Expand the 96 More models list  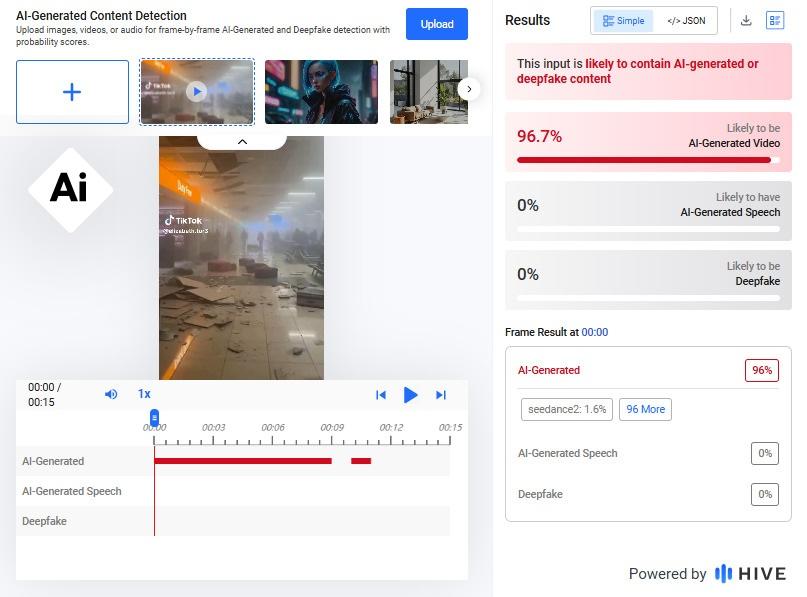[645, 409]
